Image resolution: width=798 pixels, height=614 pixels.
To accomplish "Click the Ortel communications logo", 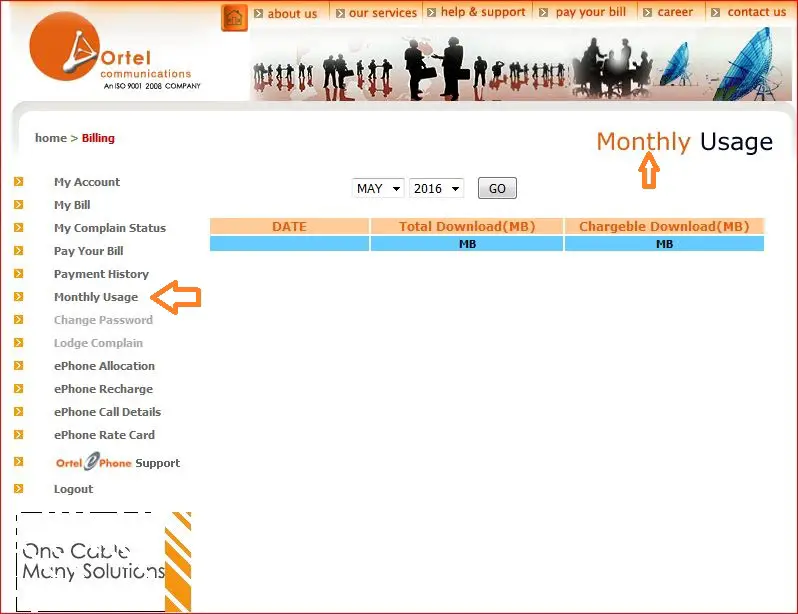I will pos(111,55).
